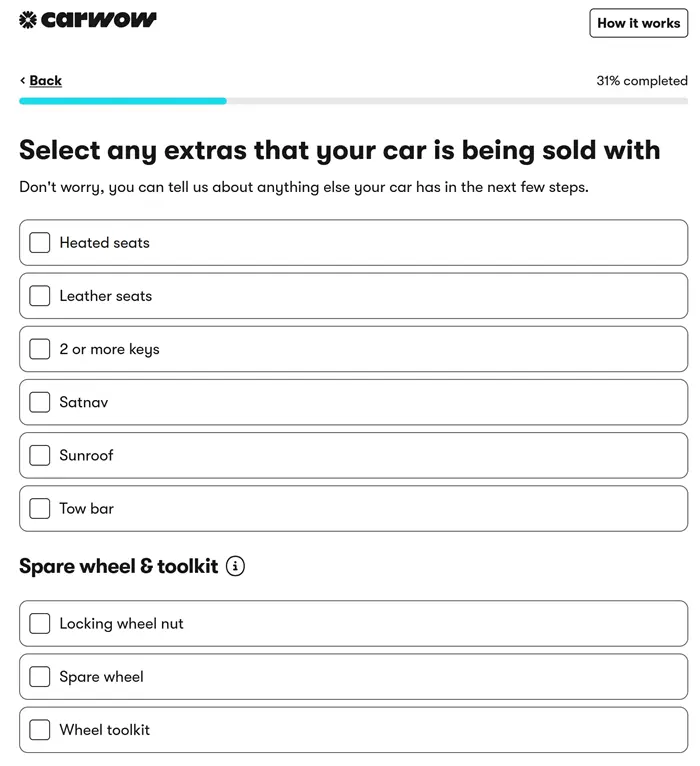Click the Satnav row label
700x766 pixels.
[84, 402]
